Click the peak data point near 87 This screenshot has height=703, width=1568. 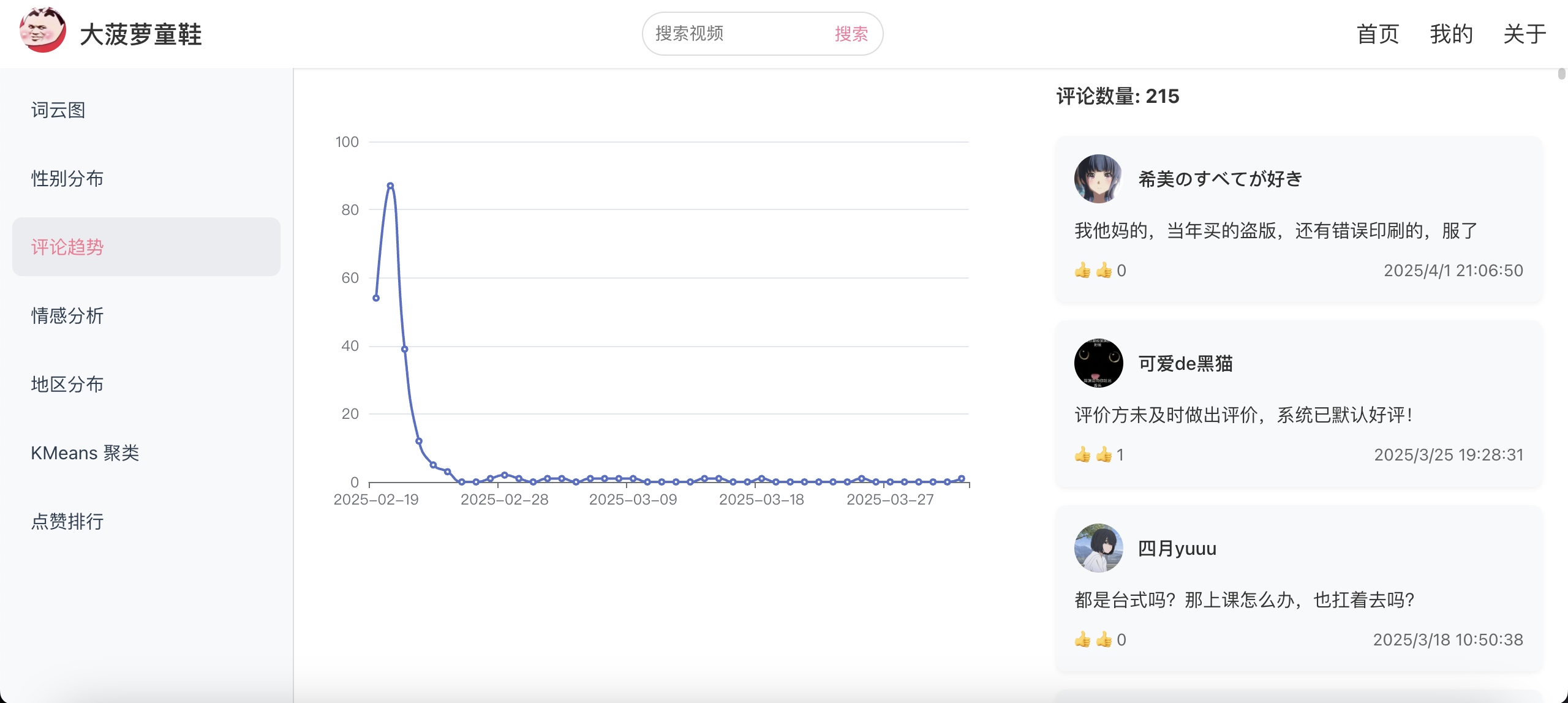[x=390, y=186]
